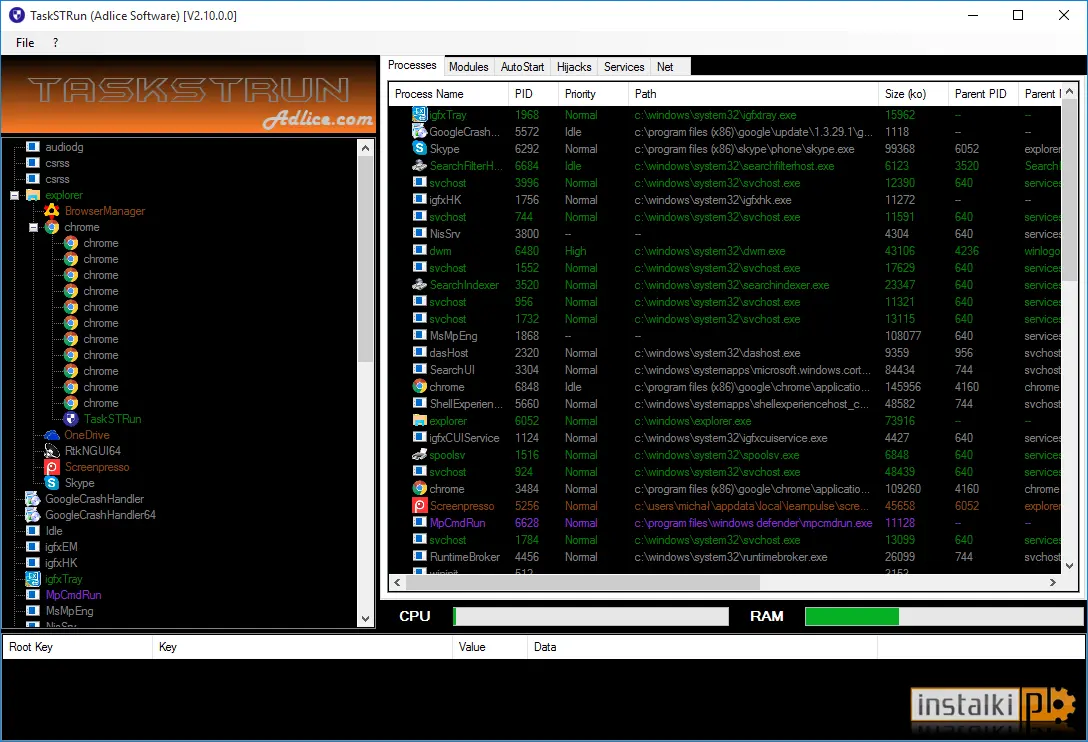This screenshot has height=742, width=1088.
Task: Select MsMpEng in the process tree
Action: (x=69, y=611)
